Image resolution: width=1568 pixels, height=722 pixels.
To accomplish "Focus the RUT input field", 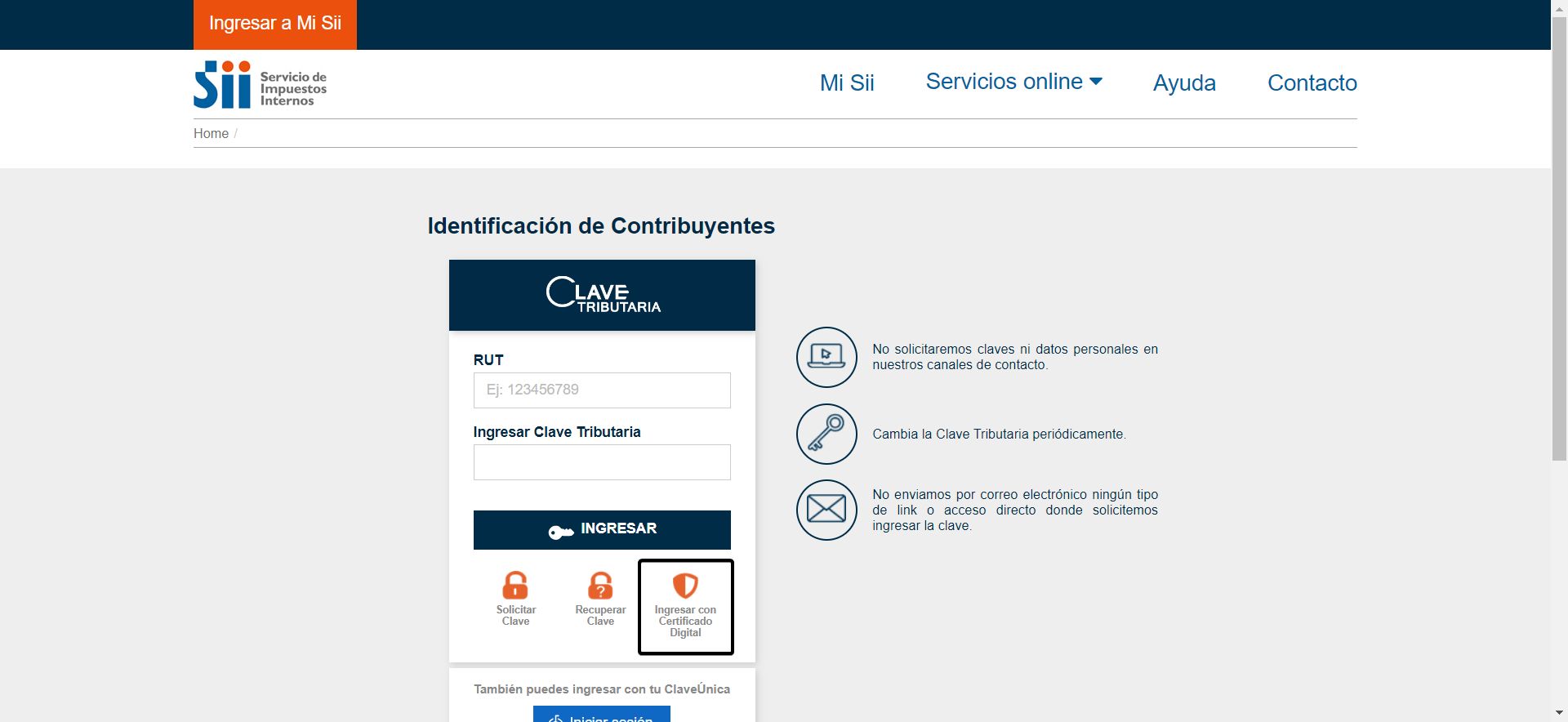I will click(602, 390).
